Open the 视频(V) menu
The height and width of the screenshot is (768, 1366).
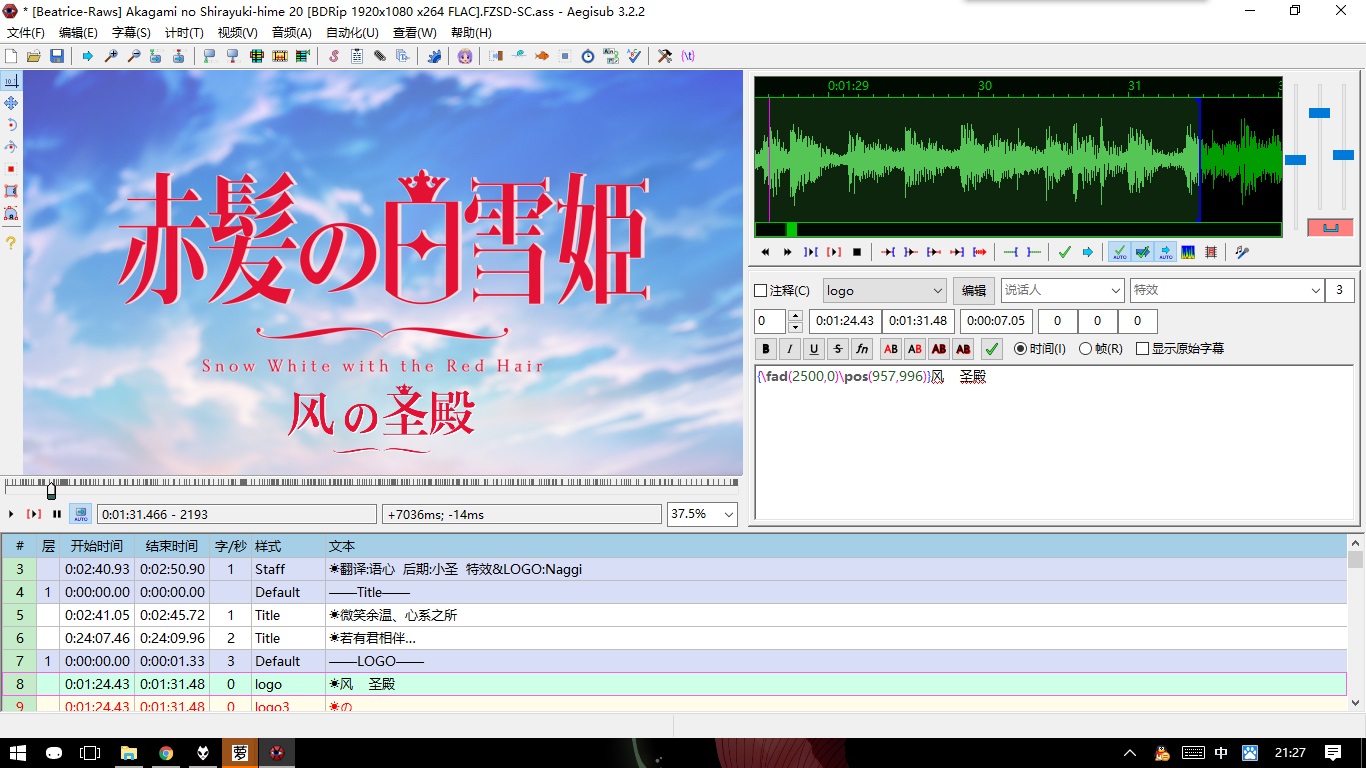coord(238,33)
